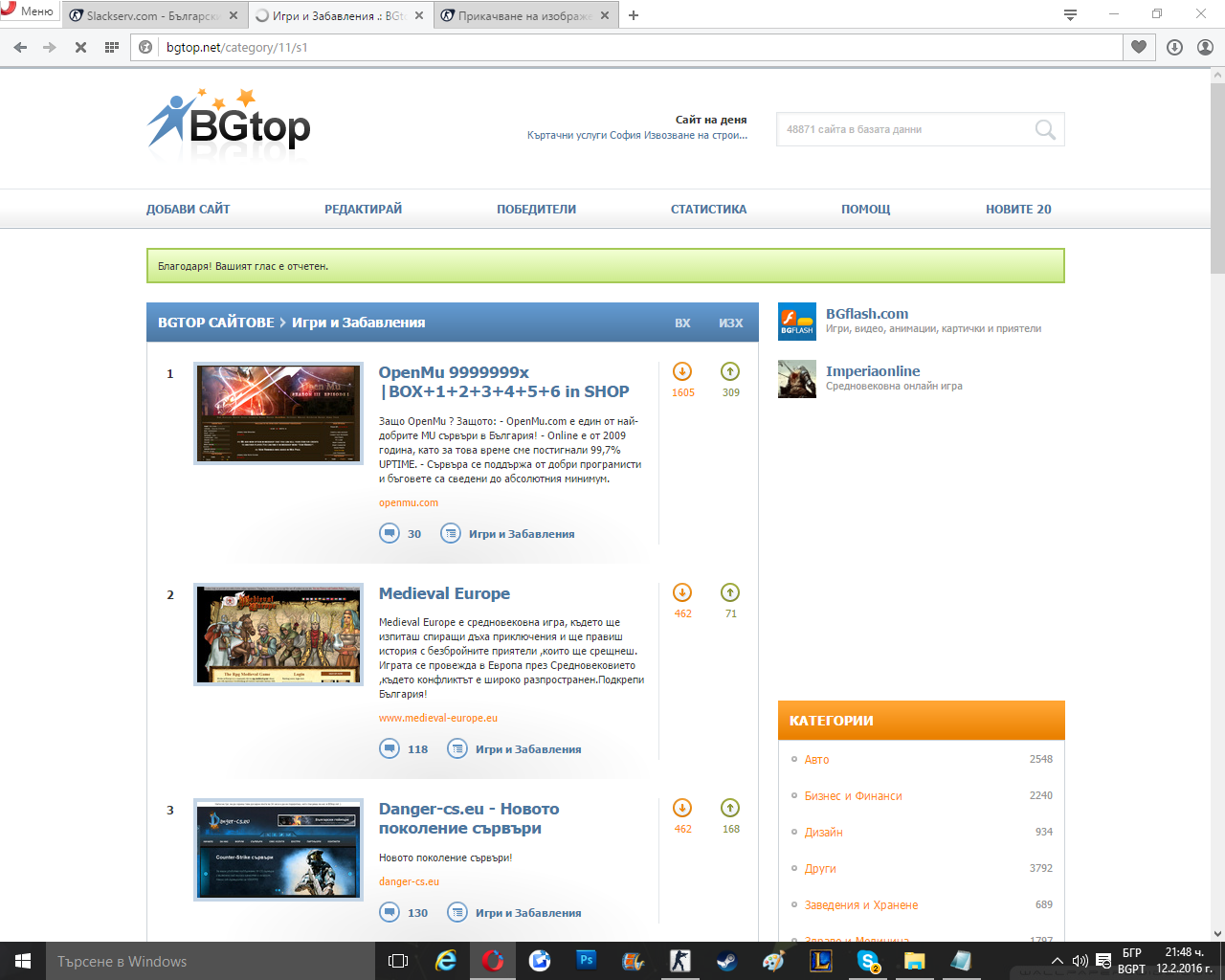Image resolution: width=1225 pixels, height=980 pixels.
Task: Open РЕДАКТИРАЙ menu item
Action: (x=363, y=209)
